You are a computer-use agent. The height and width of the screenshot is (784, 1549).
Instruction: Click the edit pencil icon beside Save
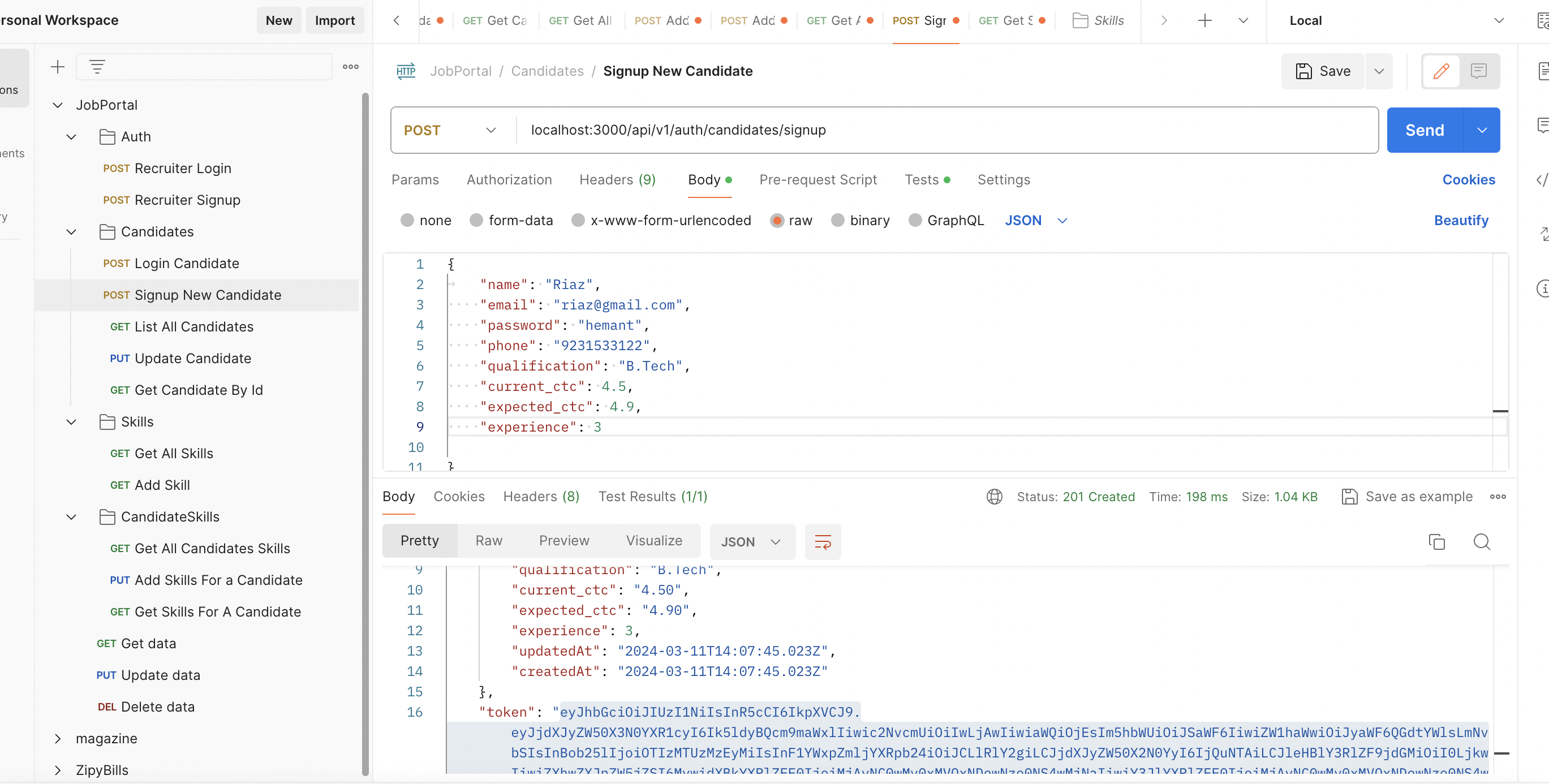pos(1441,71)
